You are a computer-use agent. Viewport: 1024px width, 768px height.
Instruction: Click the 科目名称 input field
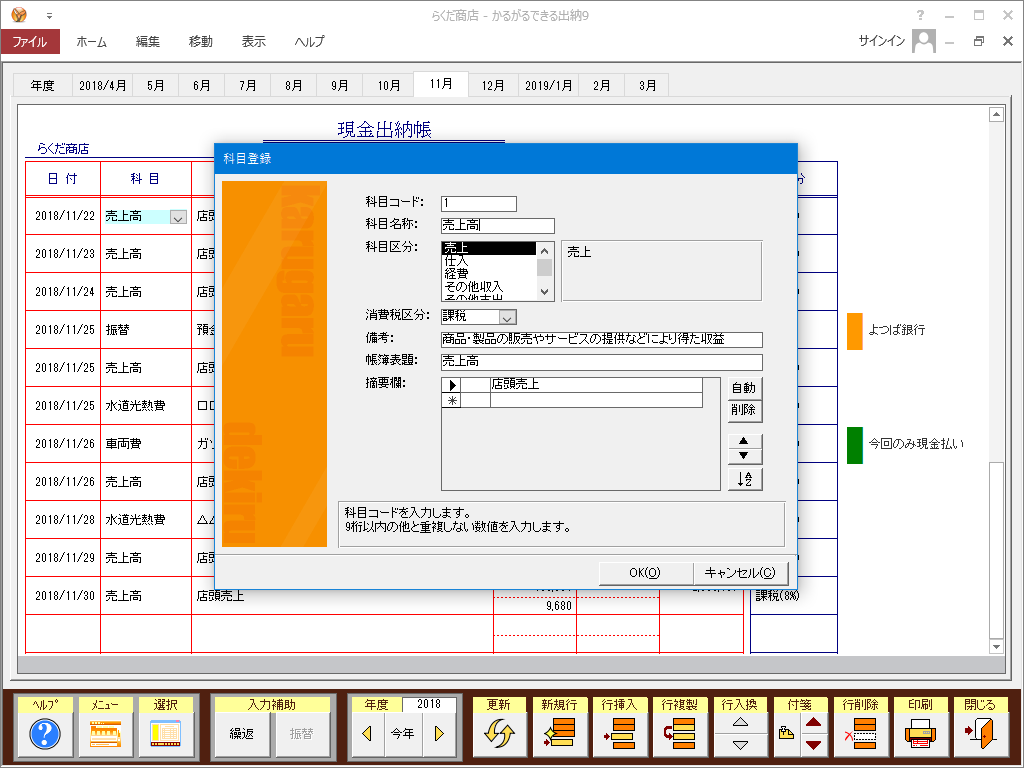pos(498,226)
